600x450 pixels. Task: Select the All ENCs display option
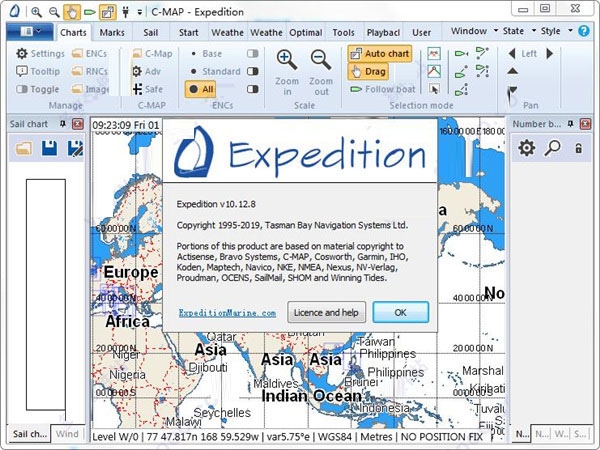[201, 89]
